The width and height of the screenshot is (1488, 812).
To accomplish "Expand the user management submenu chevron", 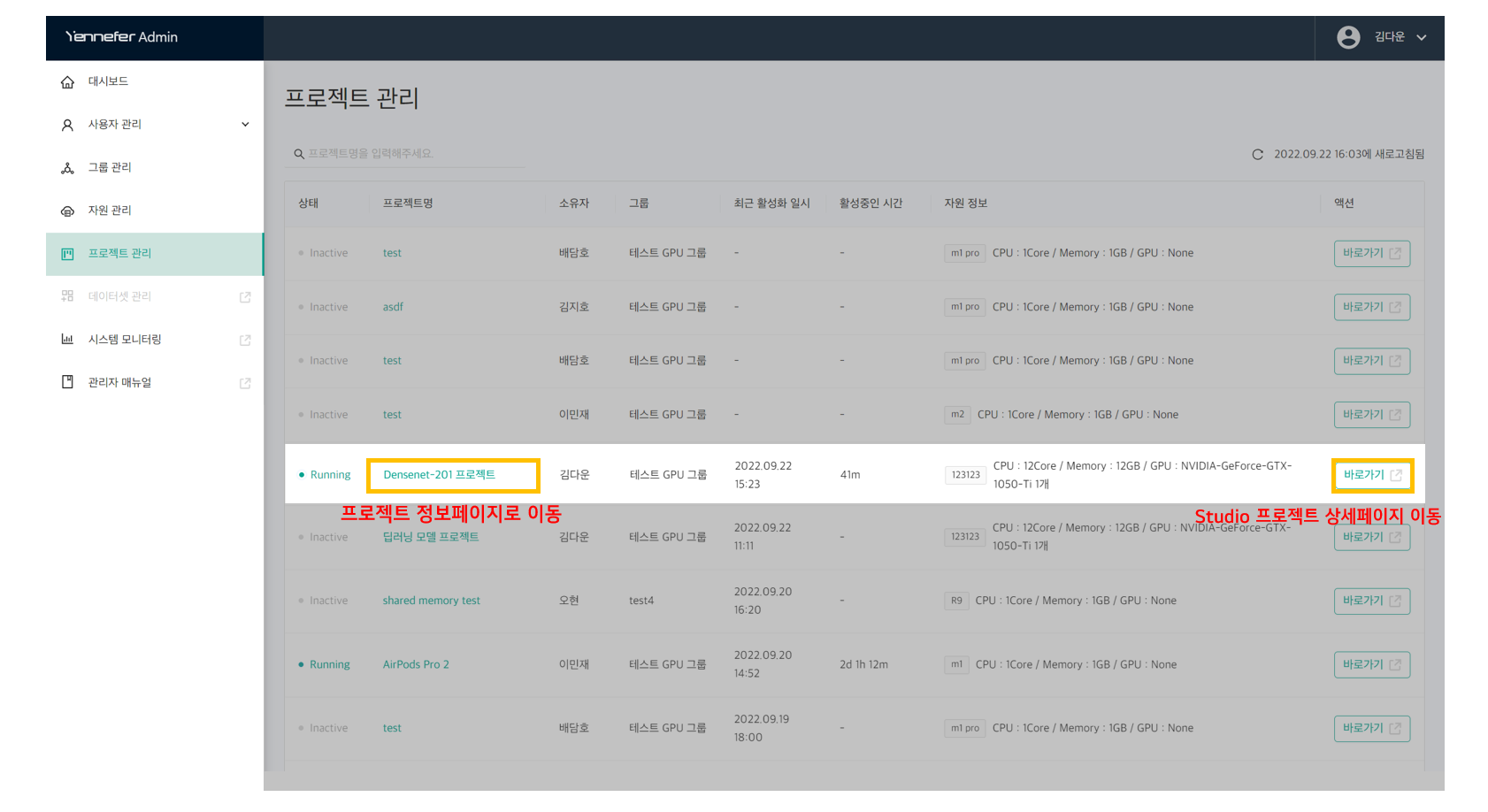I will (245, 125).
